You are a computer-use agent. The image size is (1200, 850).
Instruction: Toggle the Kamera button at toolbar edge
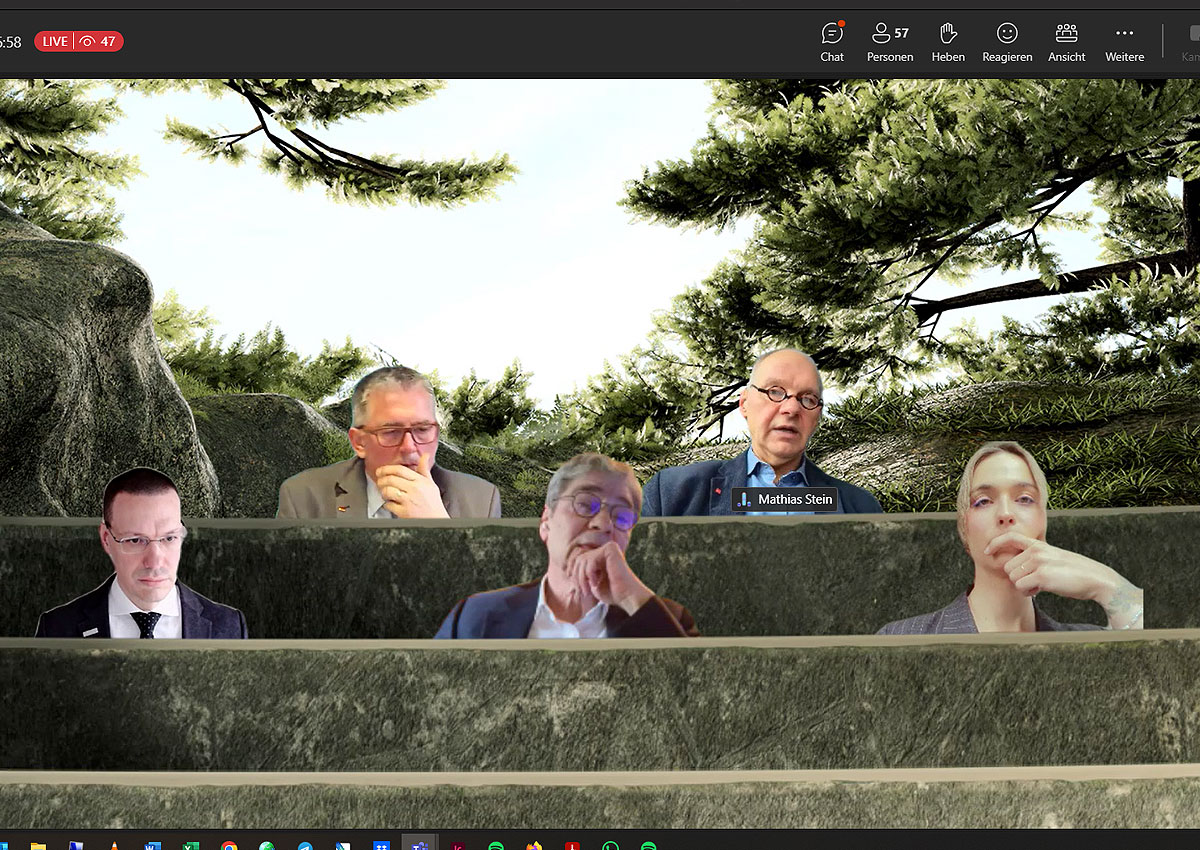coord(1190,42)
